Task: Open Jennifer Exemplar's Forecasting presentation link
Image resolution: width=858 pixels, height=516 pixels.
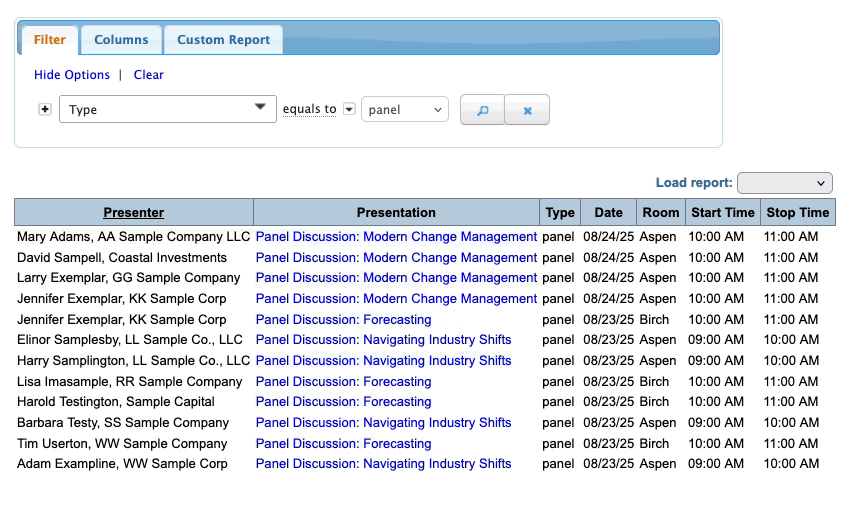Action: click(x=343, y=320)
